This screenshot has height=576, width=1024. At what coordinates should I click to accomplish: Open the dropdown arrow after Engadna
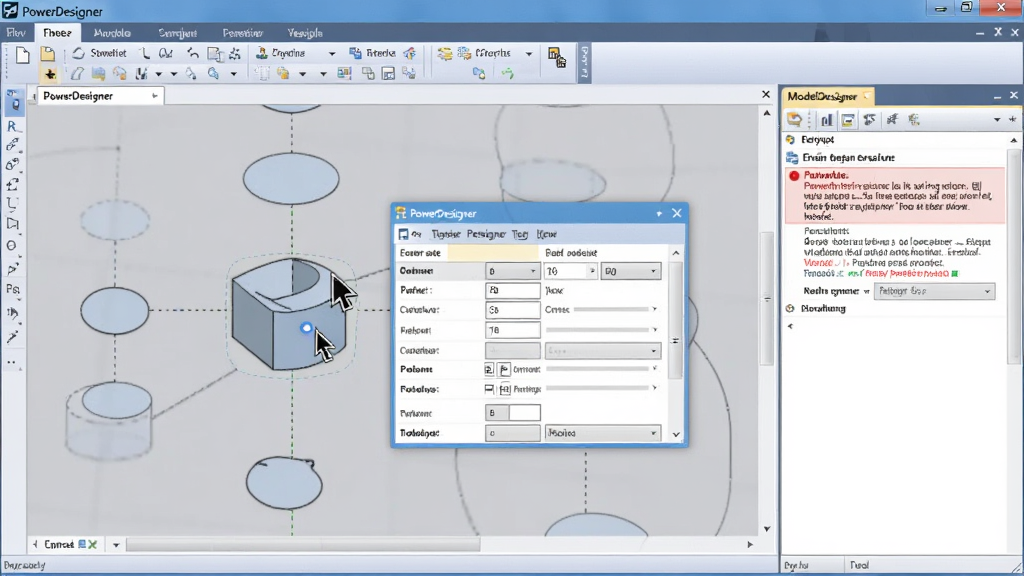[x=332, y=54]
